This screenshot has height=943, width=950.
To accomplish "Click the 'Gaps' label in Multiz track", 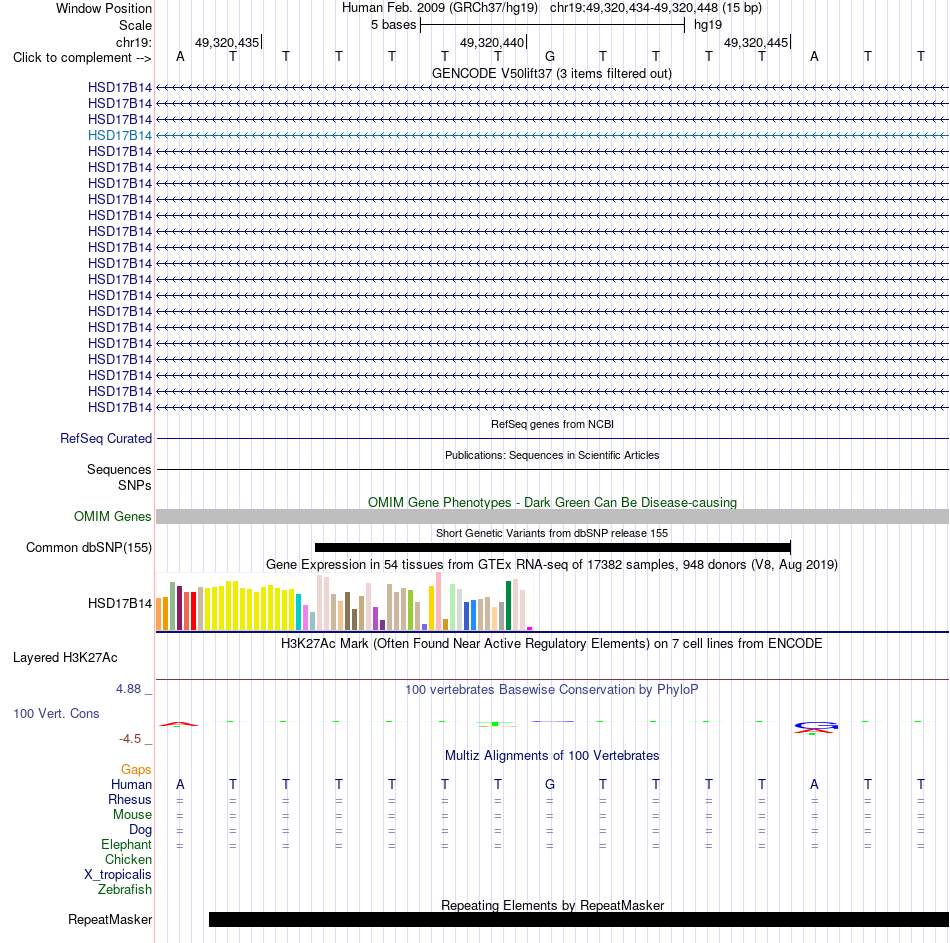I will coord(136,769).
